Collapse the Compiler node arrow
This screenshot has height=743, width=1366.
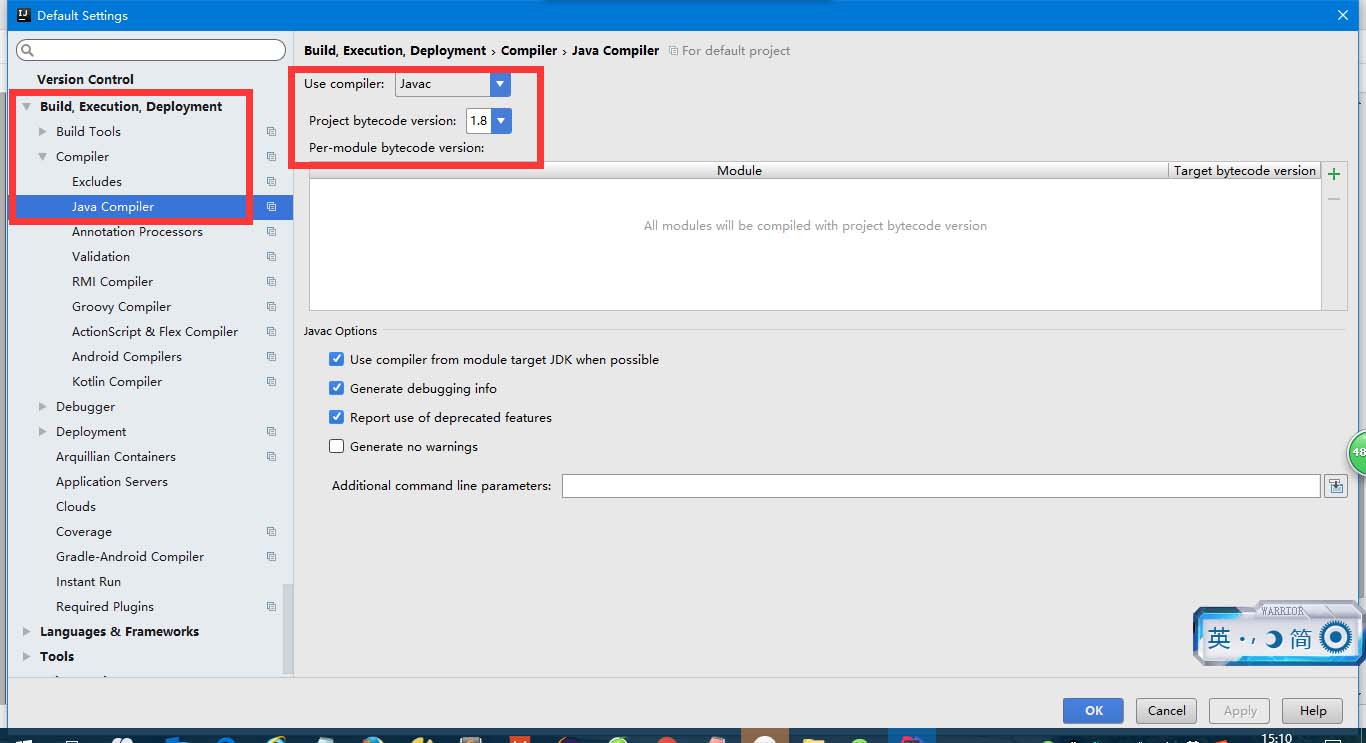[x=43, y=157]
